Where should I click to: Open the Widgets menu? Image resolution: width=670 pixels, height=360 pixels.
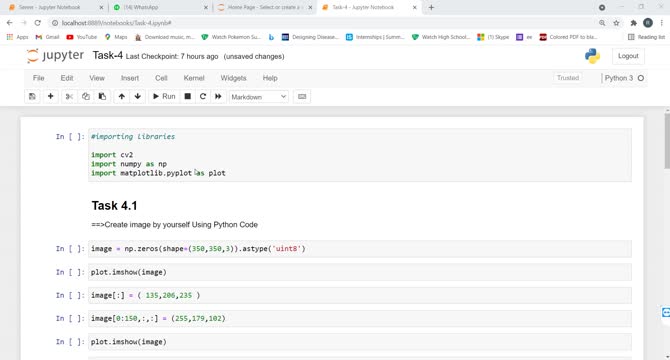pyautogui.click(x=233, y=78)
